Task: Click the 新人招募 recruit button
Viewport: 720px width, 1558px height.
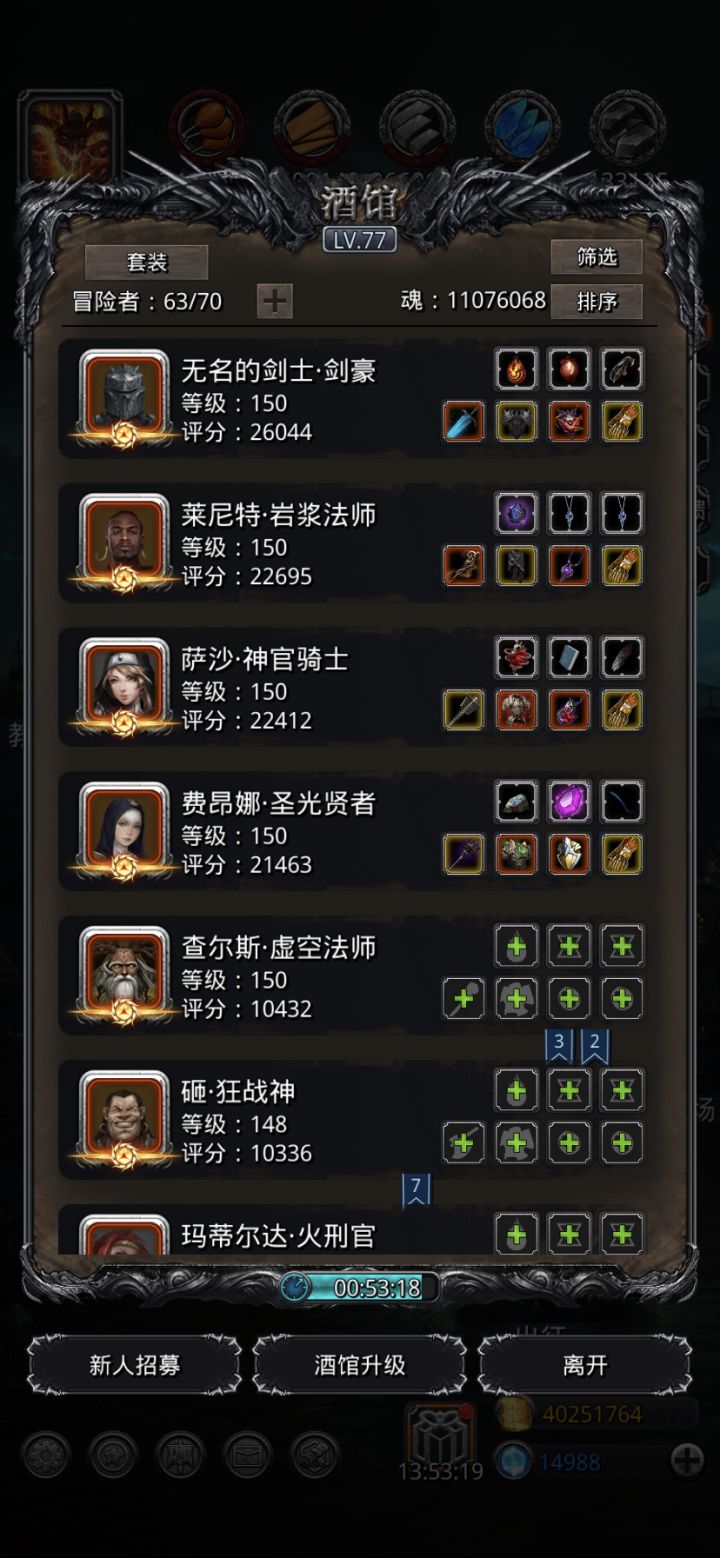Action: pos(135,1365)
